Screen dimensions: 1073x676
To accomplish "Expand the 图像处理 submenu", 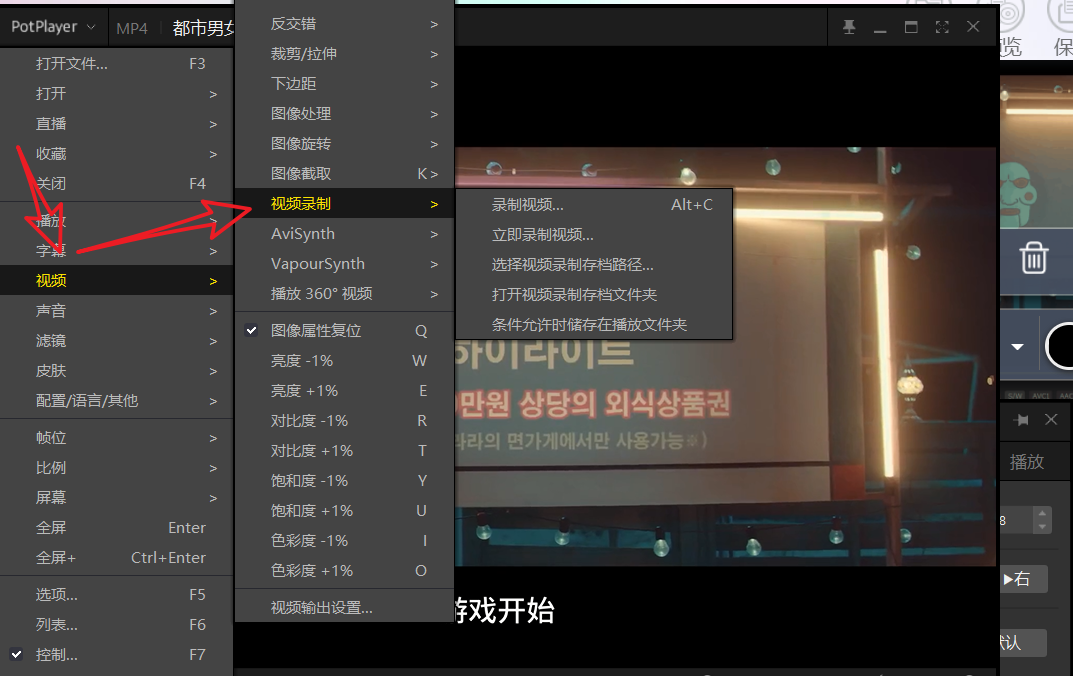I will [x=301, y=114].
